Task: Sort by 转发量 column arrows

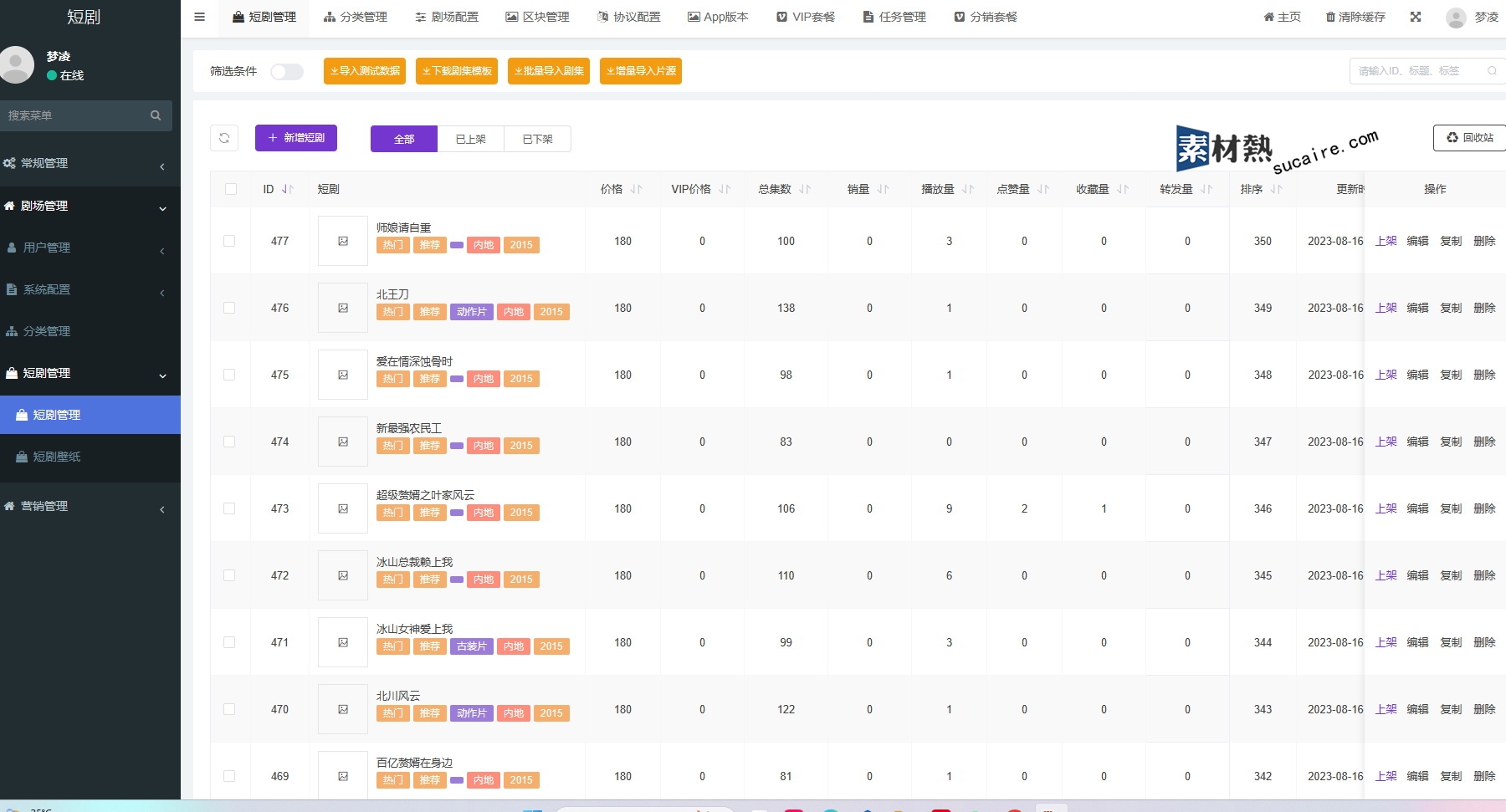Action: pos(1206,189)
